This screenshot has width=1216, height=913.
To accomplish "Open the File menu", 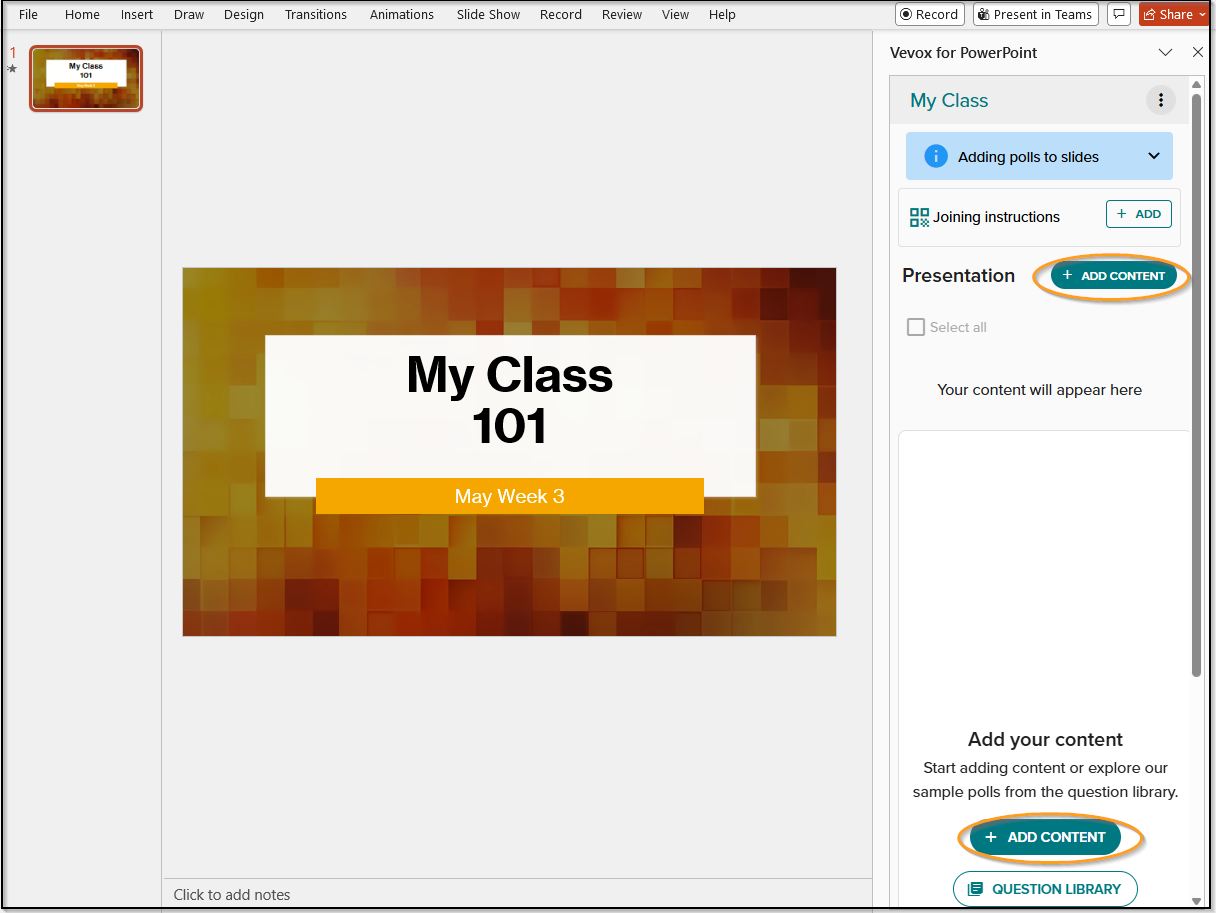I will (28, 14).
